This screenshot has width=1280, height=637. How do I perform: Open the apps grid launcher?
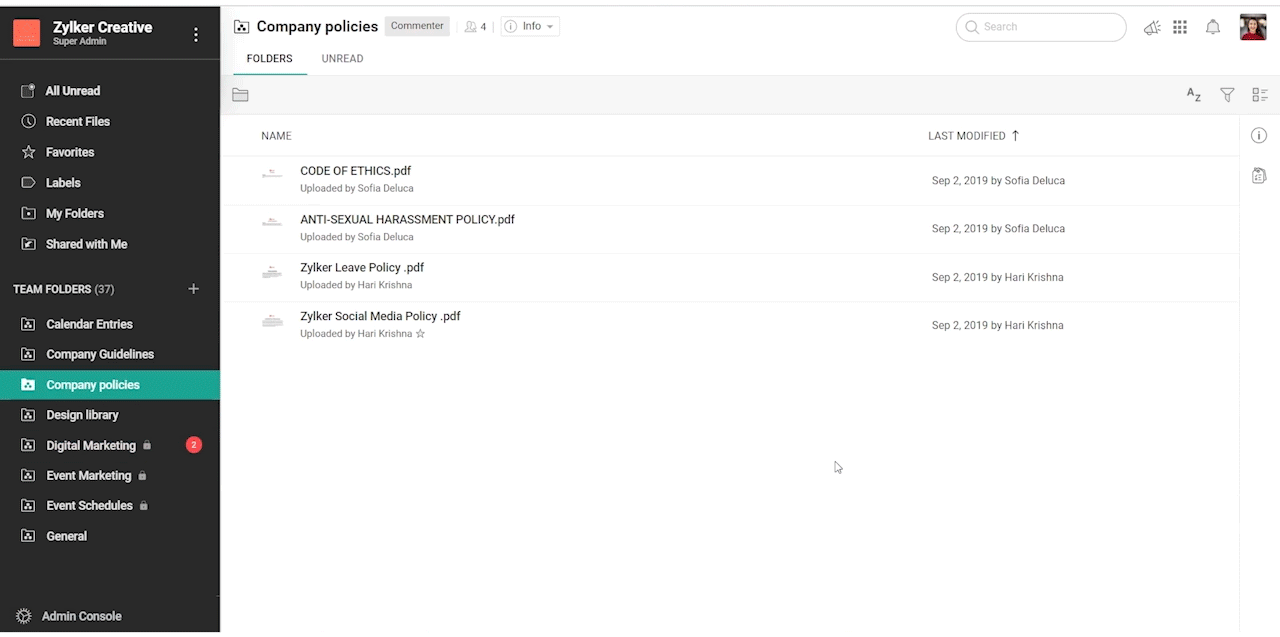tap(1180, 28)
